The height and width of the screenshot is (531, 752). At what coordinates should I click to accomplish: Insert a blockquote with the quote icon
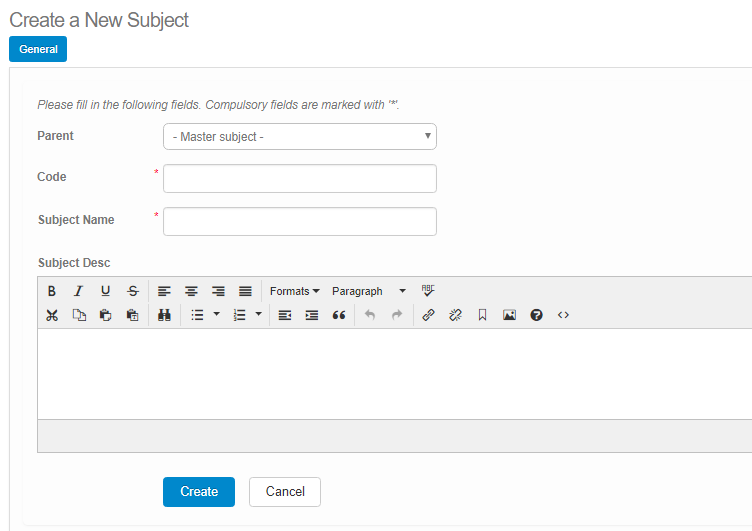click(339, 315)
